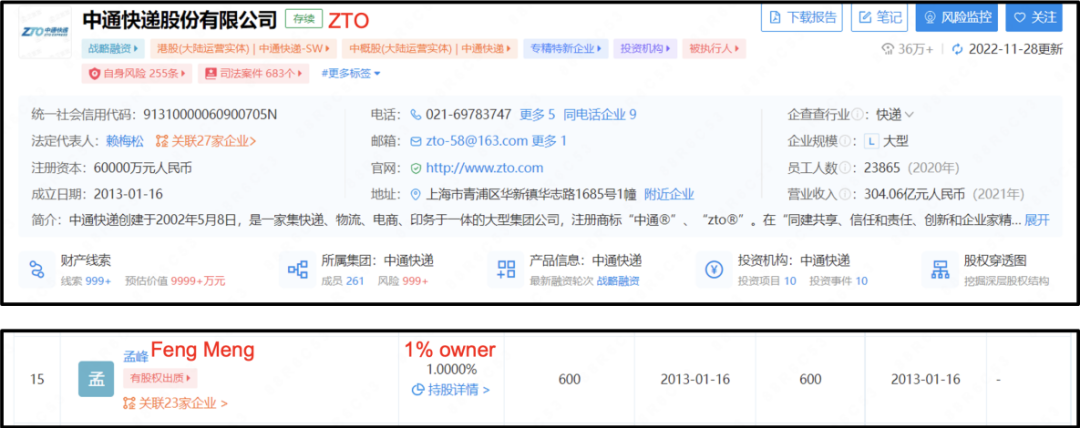This screenshot has height=428, width=1080.
Task: Open 持股详情 shareholding details
Action: point(459,389)
